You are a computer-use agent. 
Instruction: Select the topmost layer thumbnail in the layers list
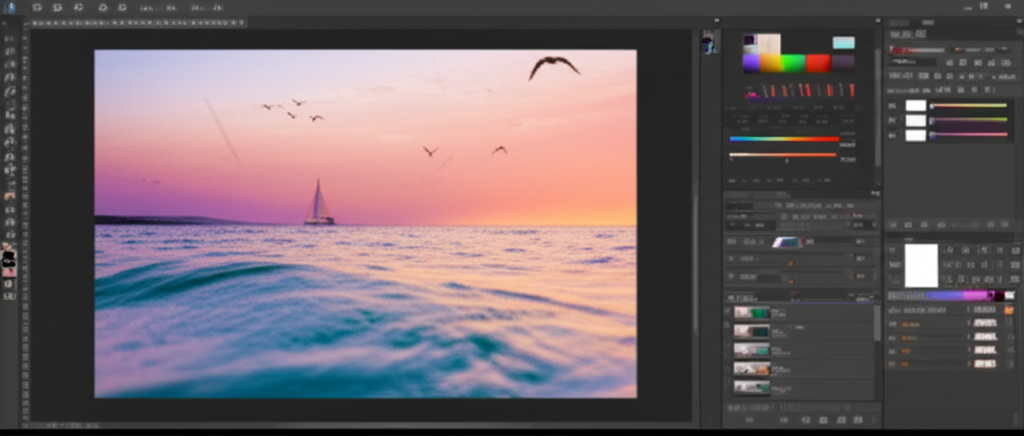752,313
